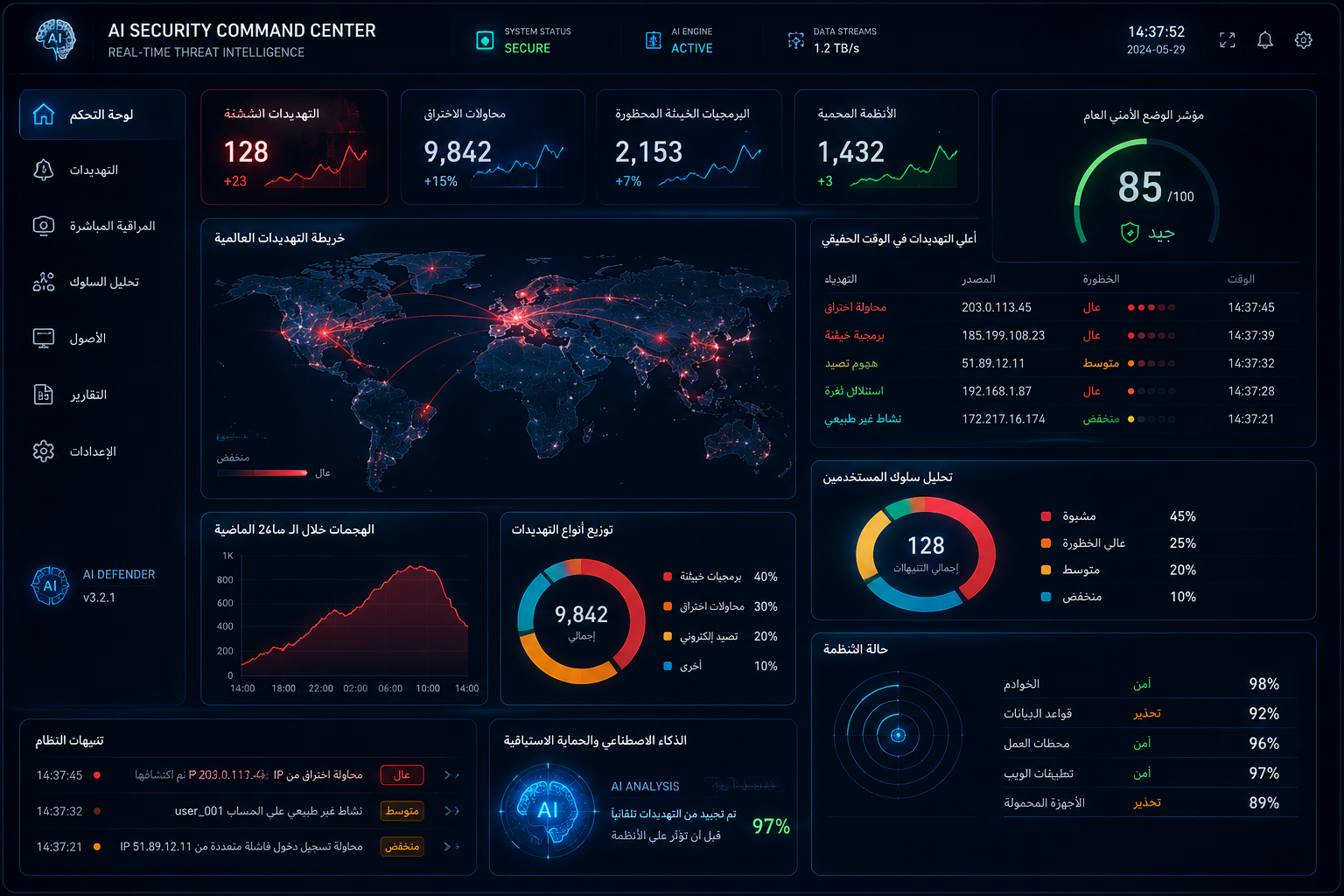
Task: Click the SECURE status text
Action: point(528,48)
